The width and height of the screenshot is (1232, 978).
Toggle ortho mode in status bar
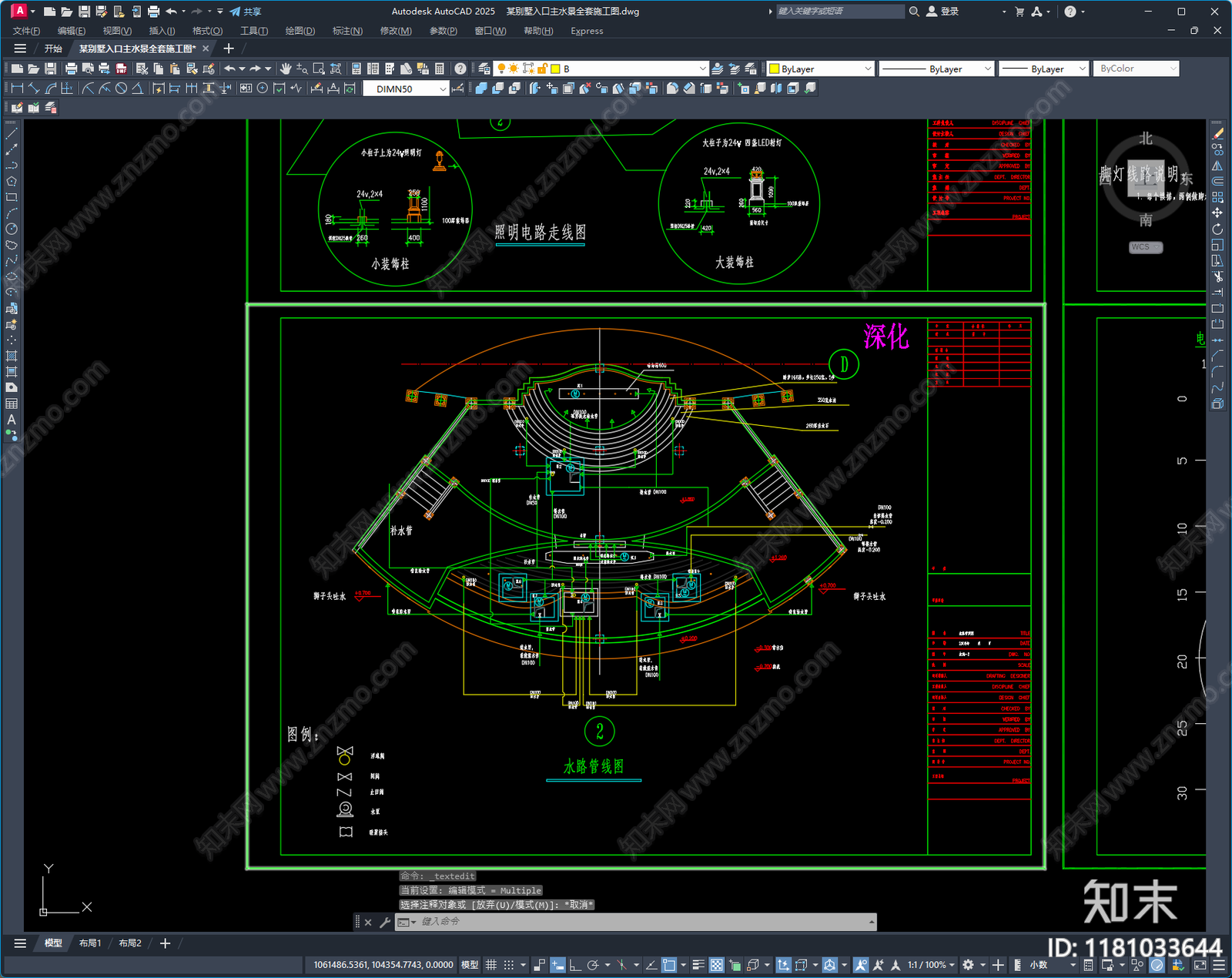click(574, 965)
